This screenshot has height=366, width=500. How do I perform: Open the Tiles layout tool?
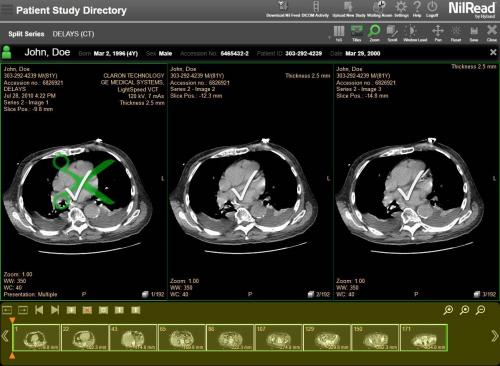point(357,33)
